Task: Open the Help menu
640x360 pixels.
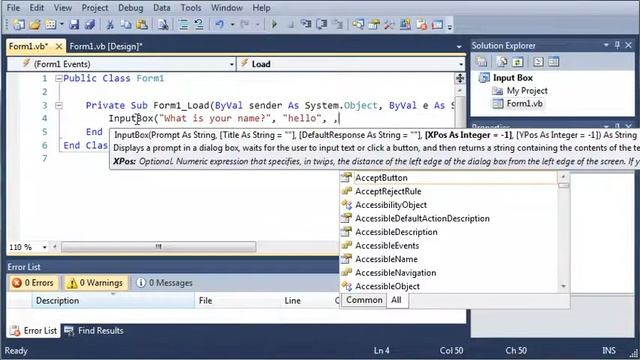Action: coord(261,8)
